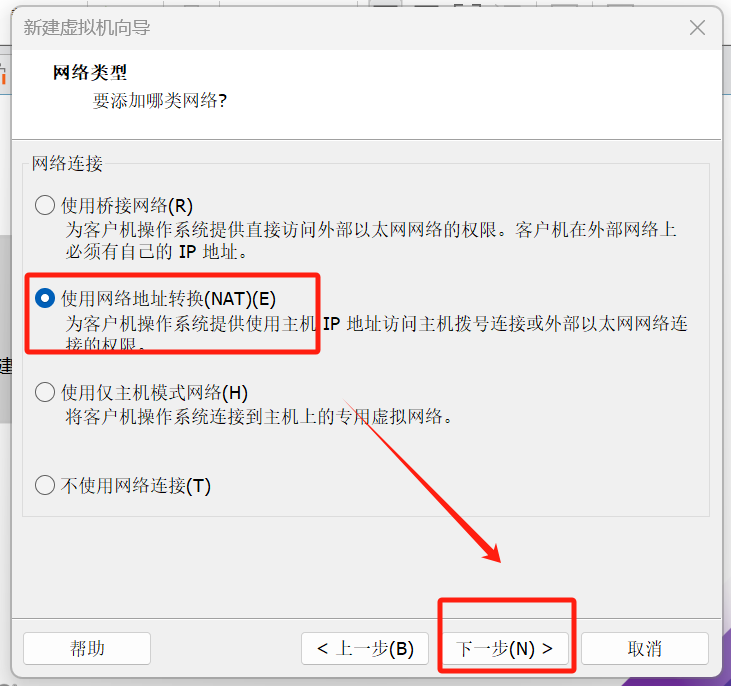Click the 网络类型 heading
The height and width of the screenshot is (686, 731).
[x=90, y=73]
